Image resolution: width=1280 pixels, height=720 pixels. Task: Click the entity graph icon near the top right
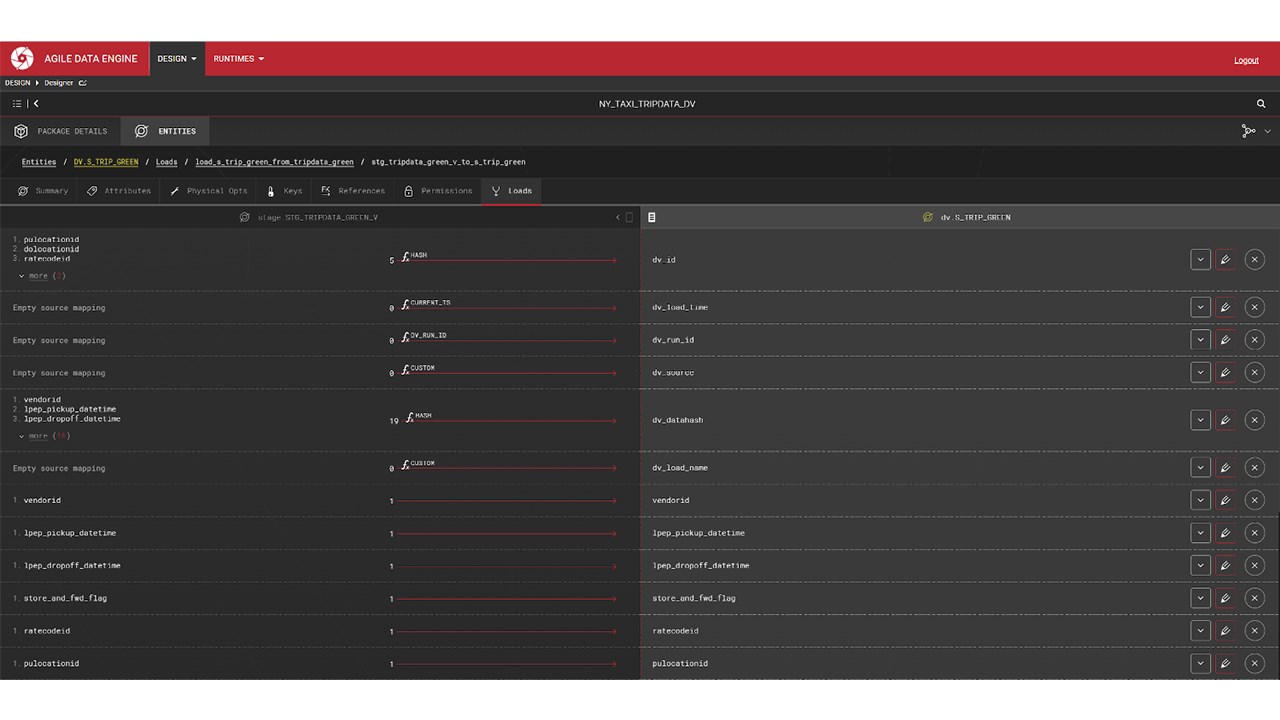pos(1248,130)
